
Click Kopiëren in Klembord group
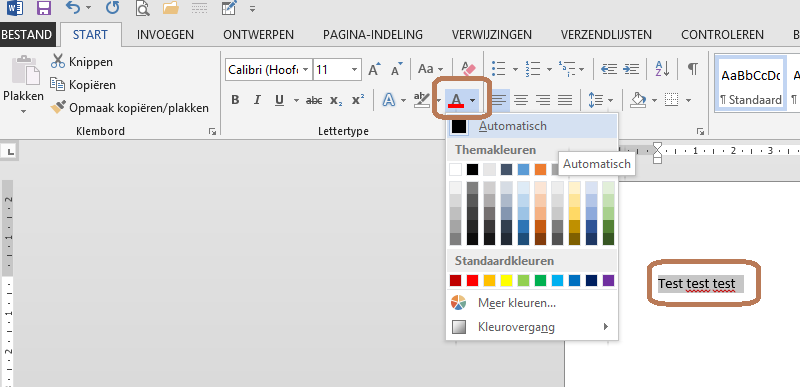click(x=83, y=85)
